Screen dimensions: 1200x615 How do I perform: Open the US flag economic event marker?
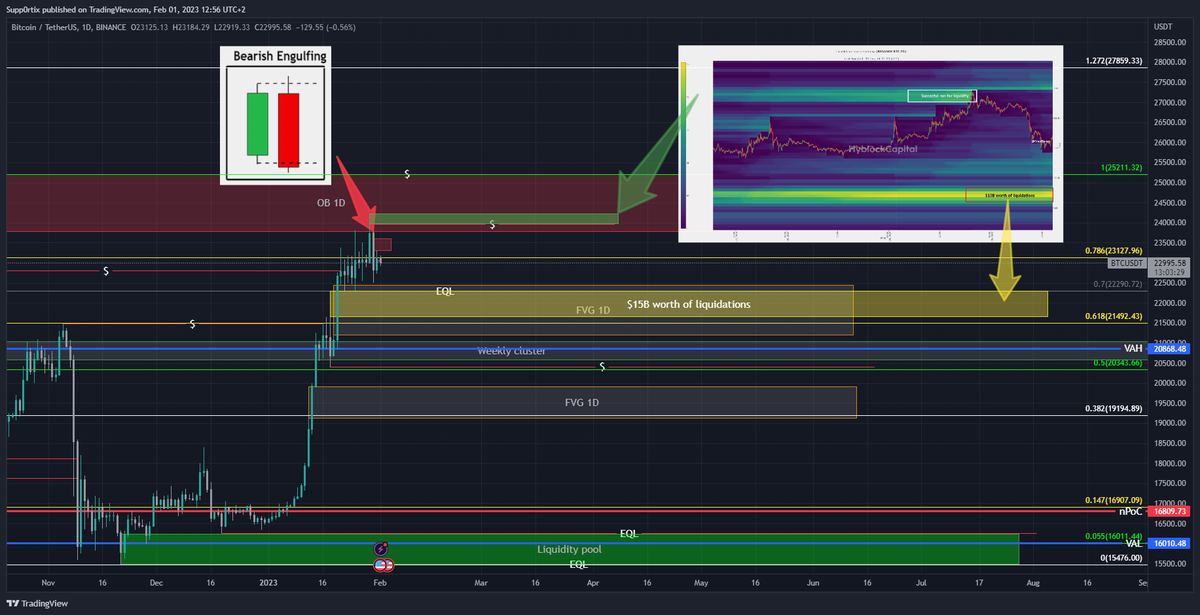pyautogui.click(x=382, y=565)
